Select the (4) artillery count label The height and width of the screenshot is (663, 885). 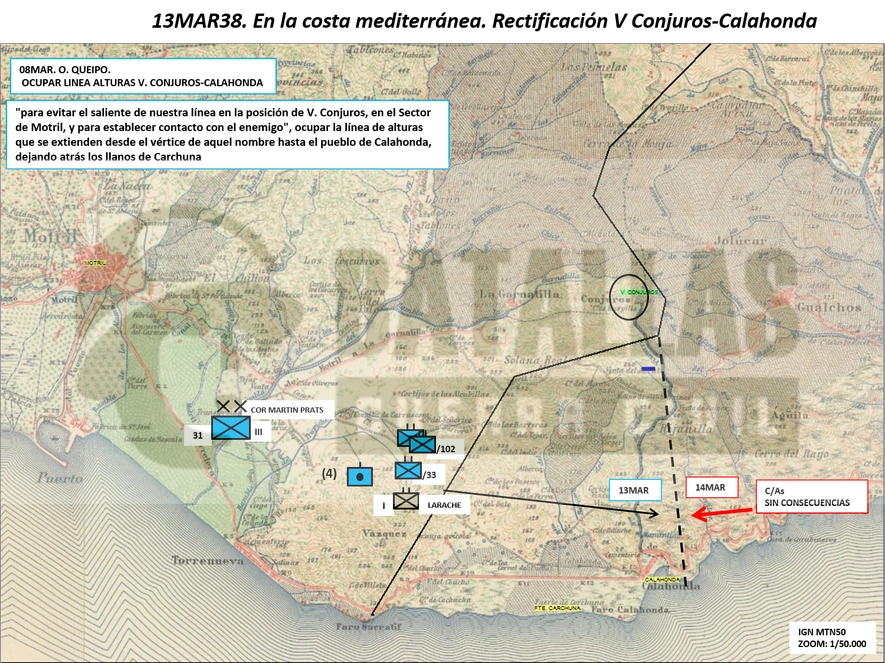329,474
